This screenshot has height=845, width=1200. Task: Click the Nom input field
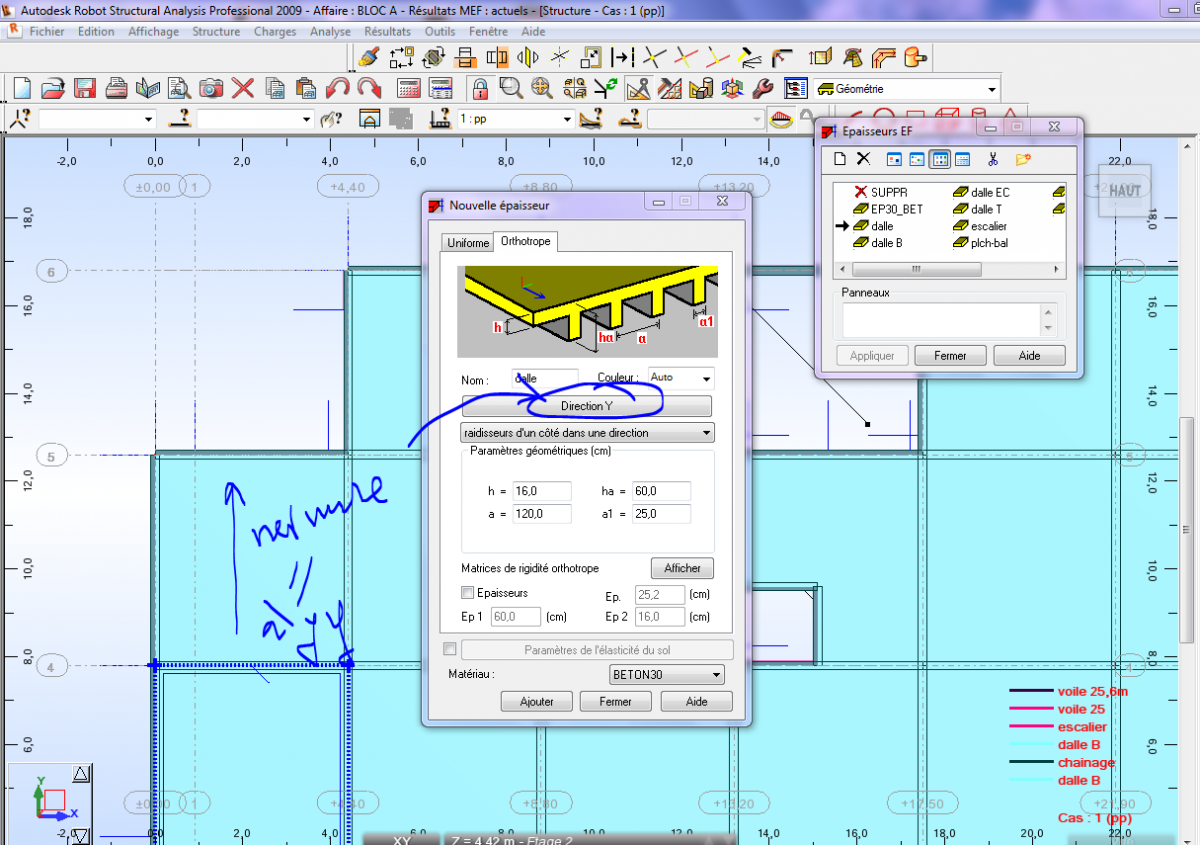pos(544,379)
